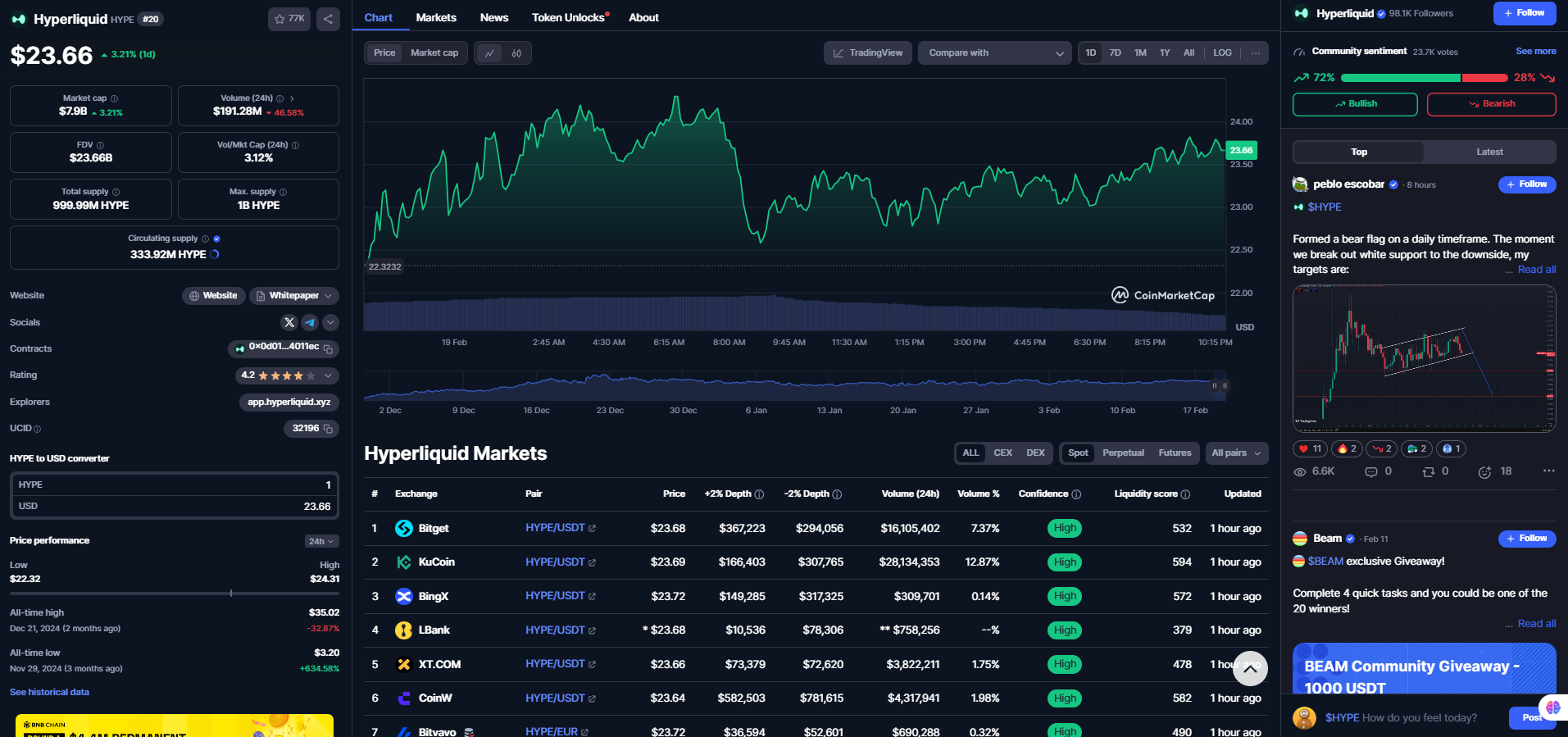
Task: Copy contract address 0x0d01...4011ec
Action: coord(328,349)
